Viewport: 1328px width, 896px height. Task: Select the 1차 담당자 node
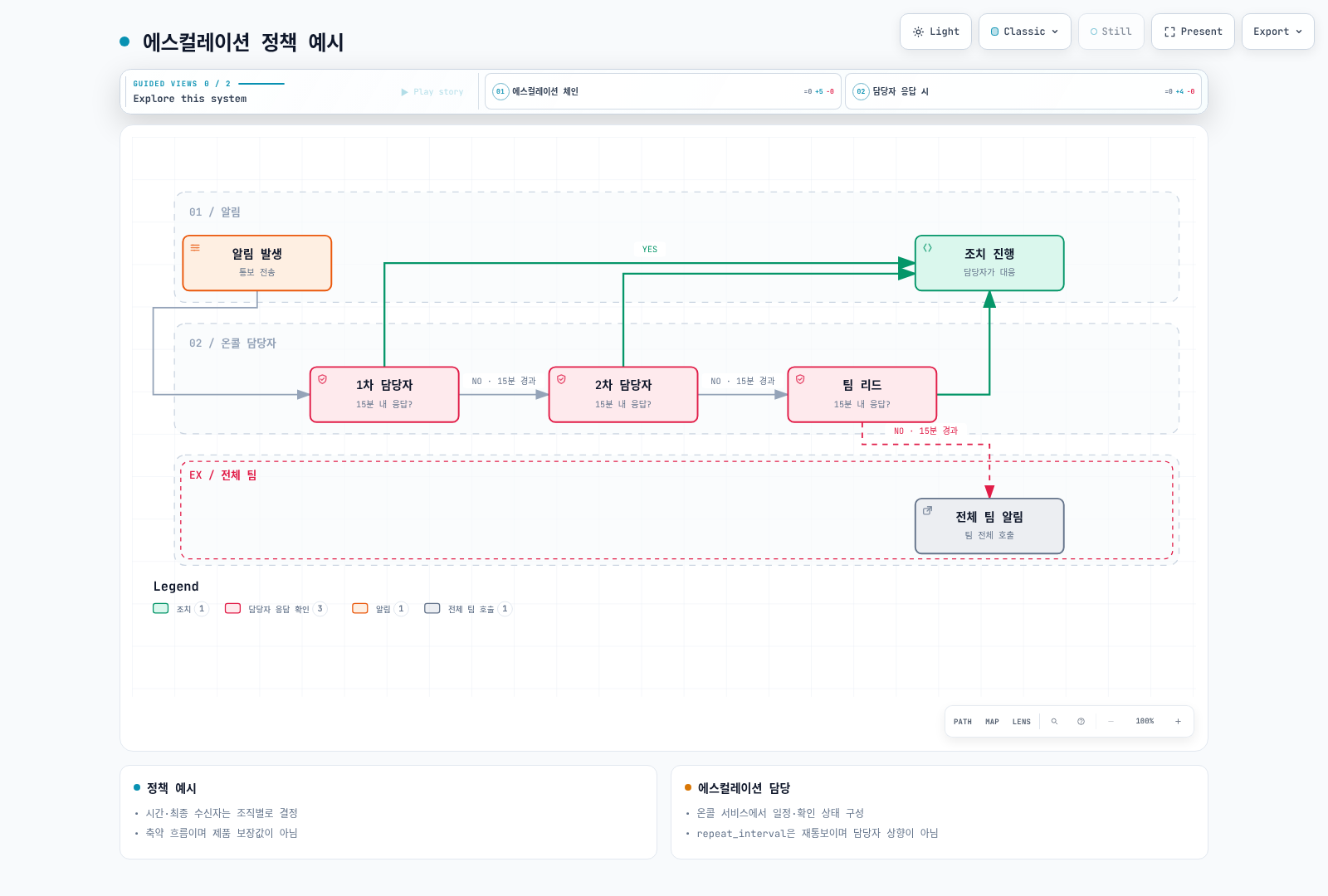pyautogui.click(x=384, y=395)
